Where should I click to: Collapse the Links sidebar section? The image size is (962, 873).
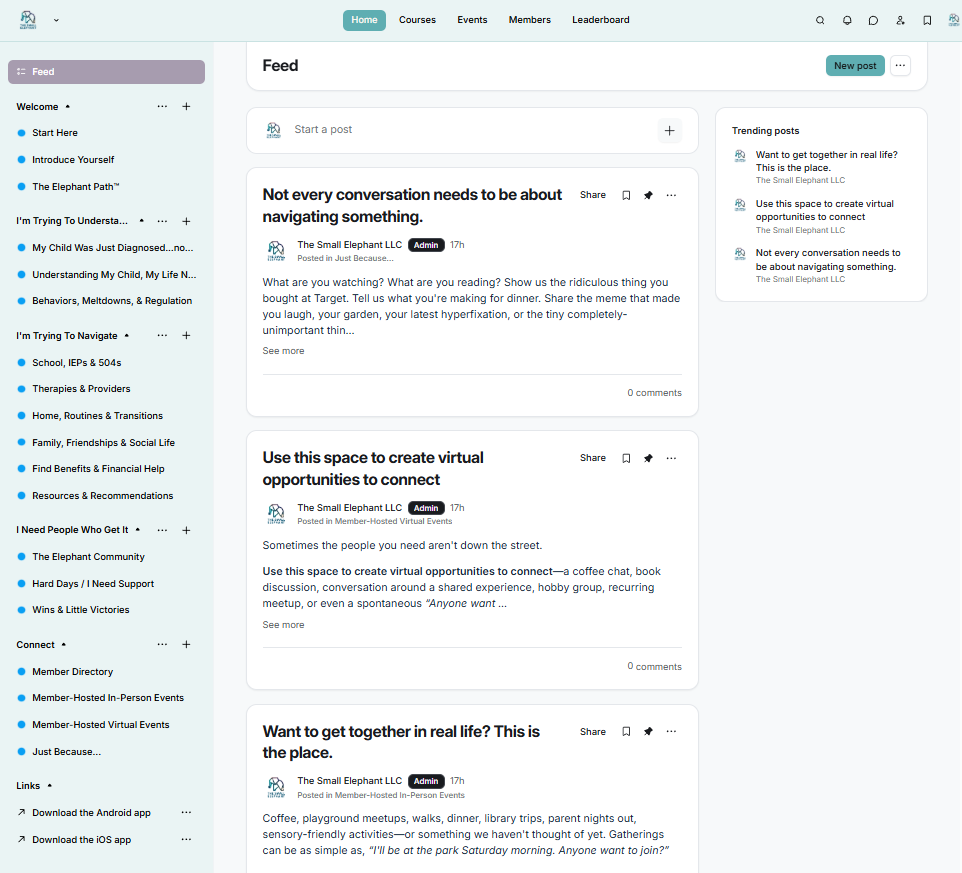[x=50, y=786]
